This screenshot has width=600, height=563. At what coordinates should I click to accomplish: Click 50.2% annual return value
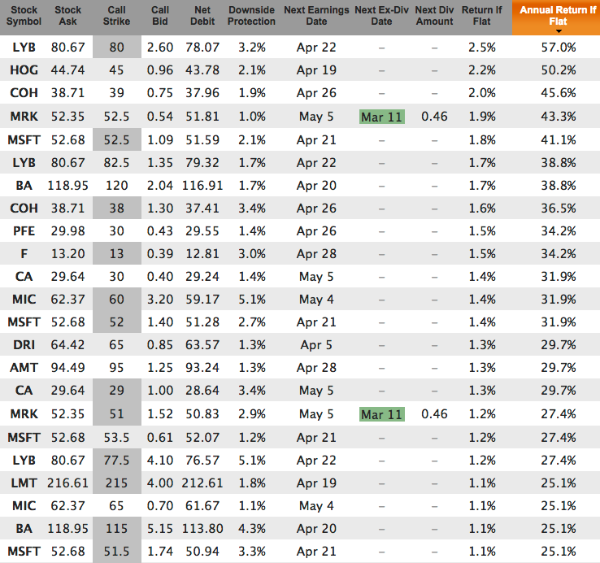pyautogui.click(x=558, y=70)
